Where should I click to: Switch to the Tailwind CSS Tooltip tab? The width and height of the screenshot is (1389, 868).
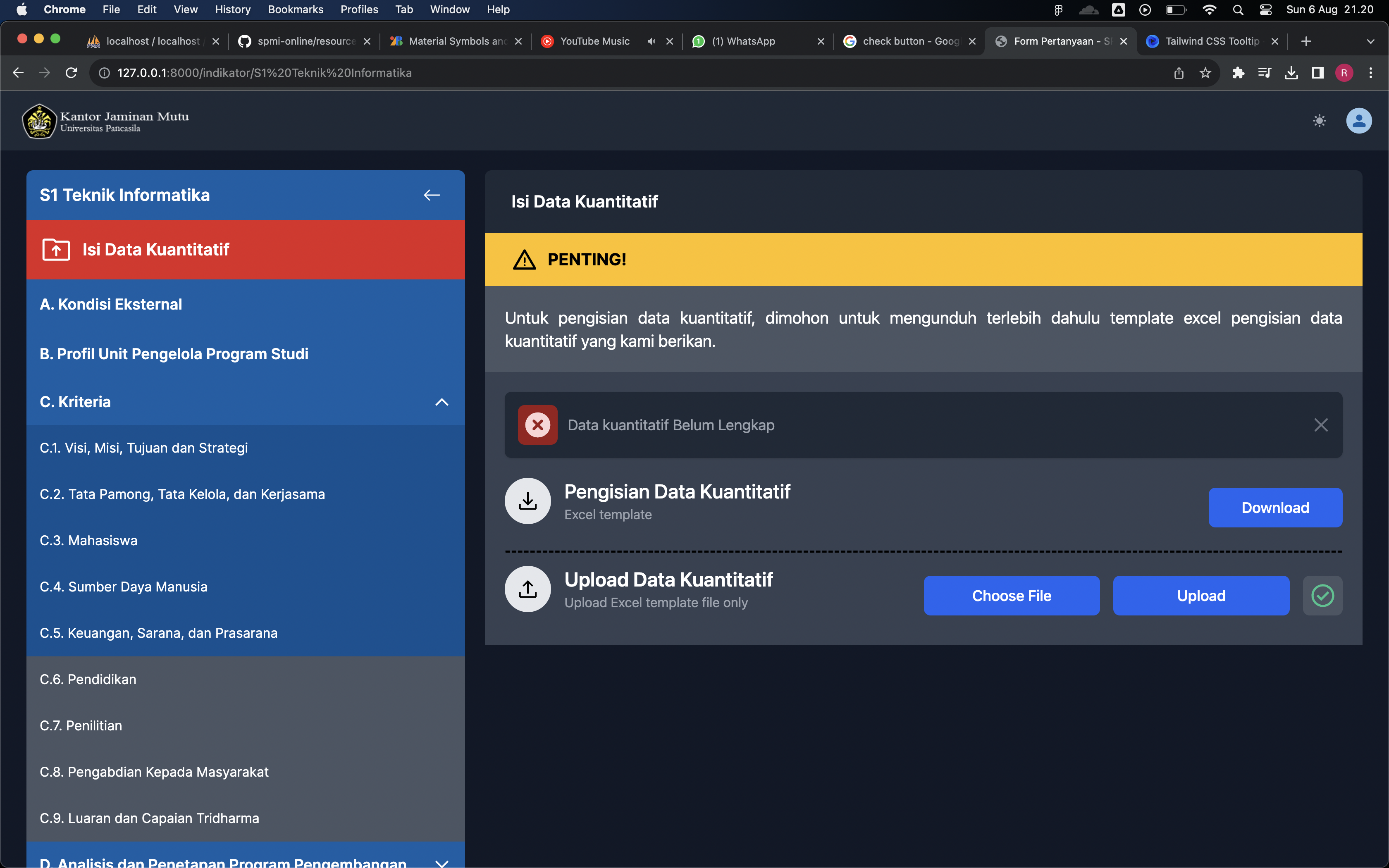tap(1211, 41)
